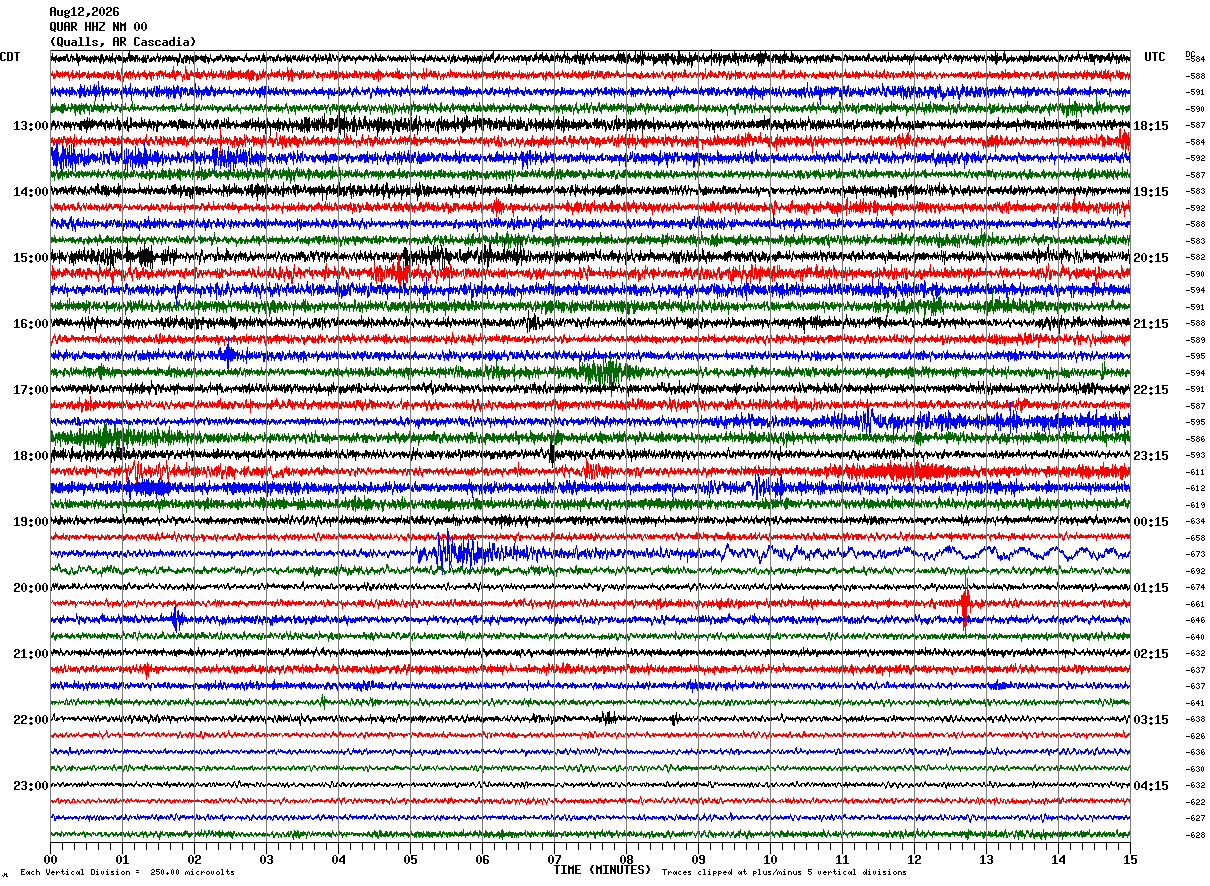Select the 18:00 CDT time label
The width and height of the screenshot is (1210, 886).
[31, 456]
